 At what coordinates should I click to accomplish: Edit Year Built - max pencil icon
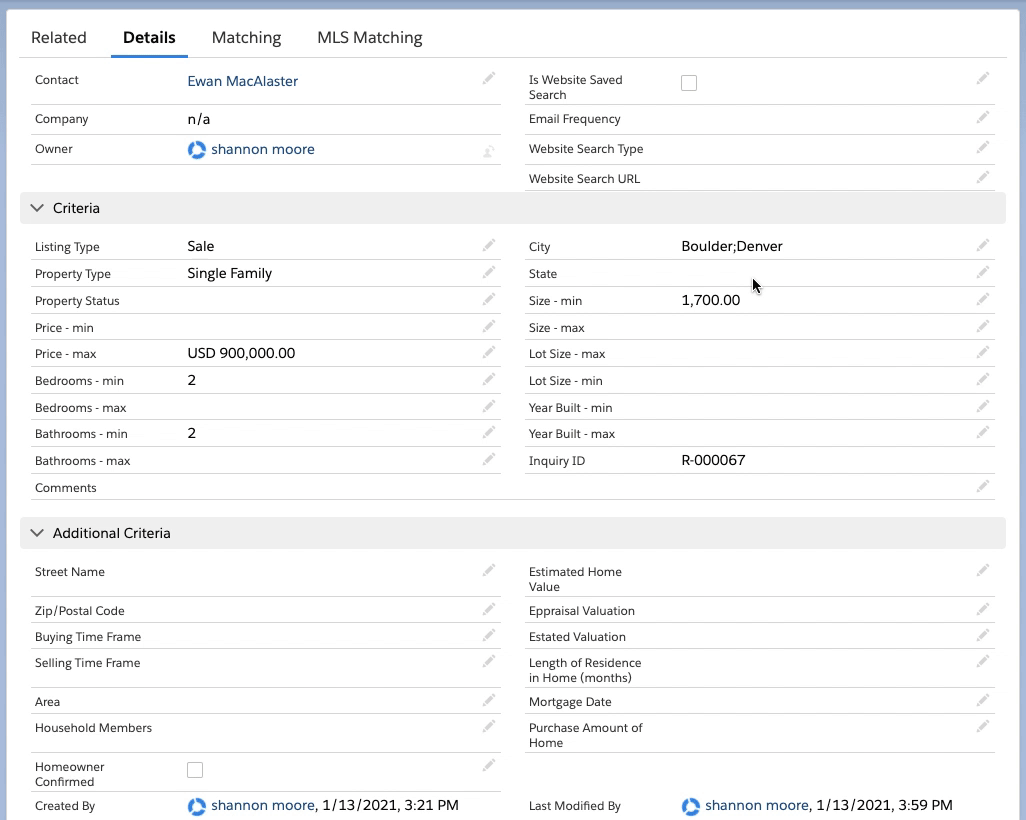(x=983, y=432)
